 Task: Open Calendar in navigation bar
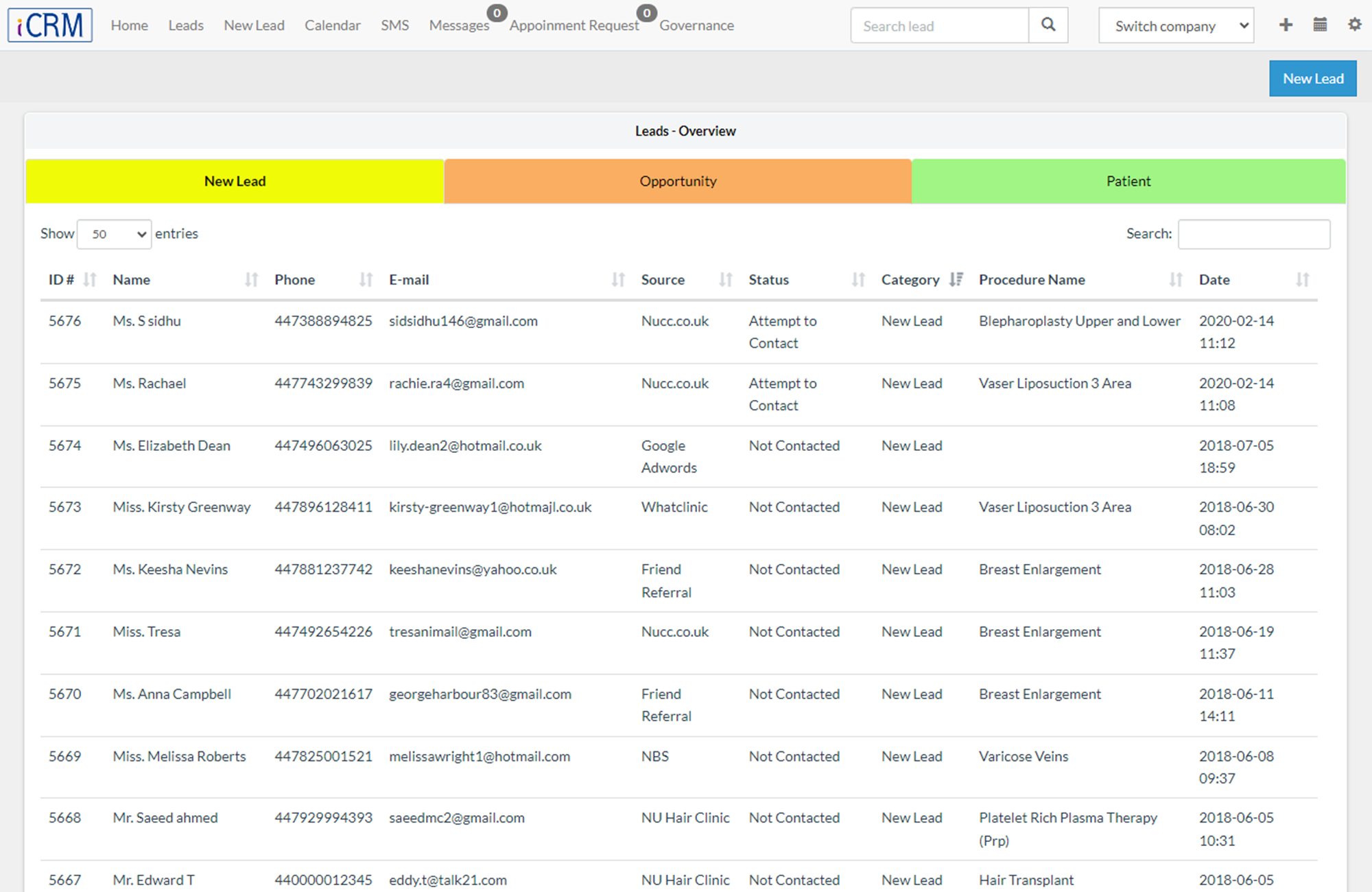pyautogui.click(x=333, y=25)
